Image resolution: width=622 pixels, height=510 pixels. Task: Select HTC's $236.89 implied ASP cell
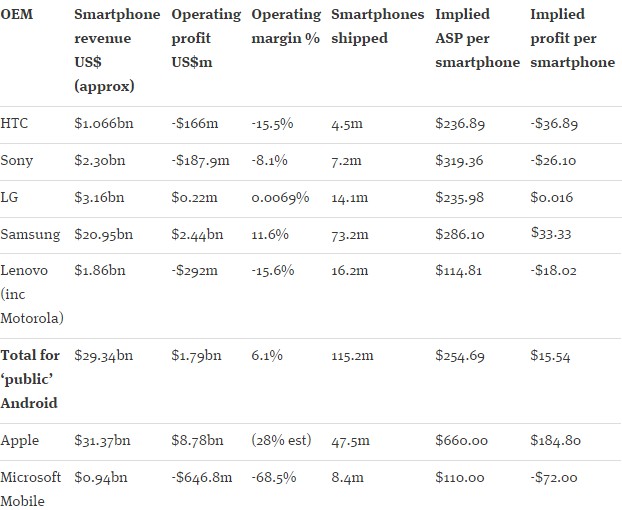point(460,123)
